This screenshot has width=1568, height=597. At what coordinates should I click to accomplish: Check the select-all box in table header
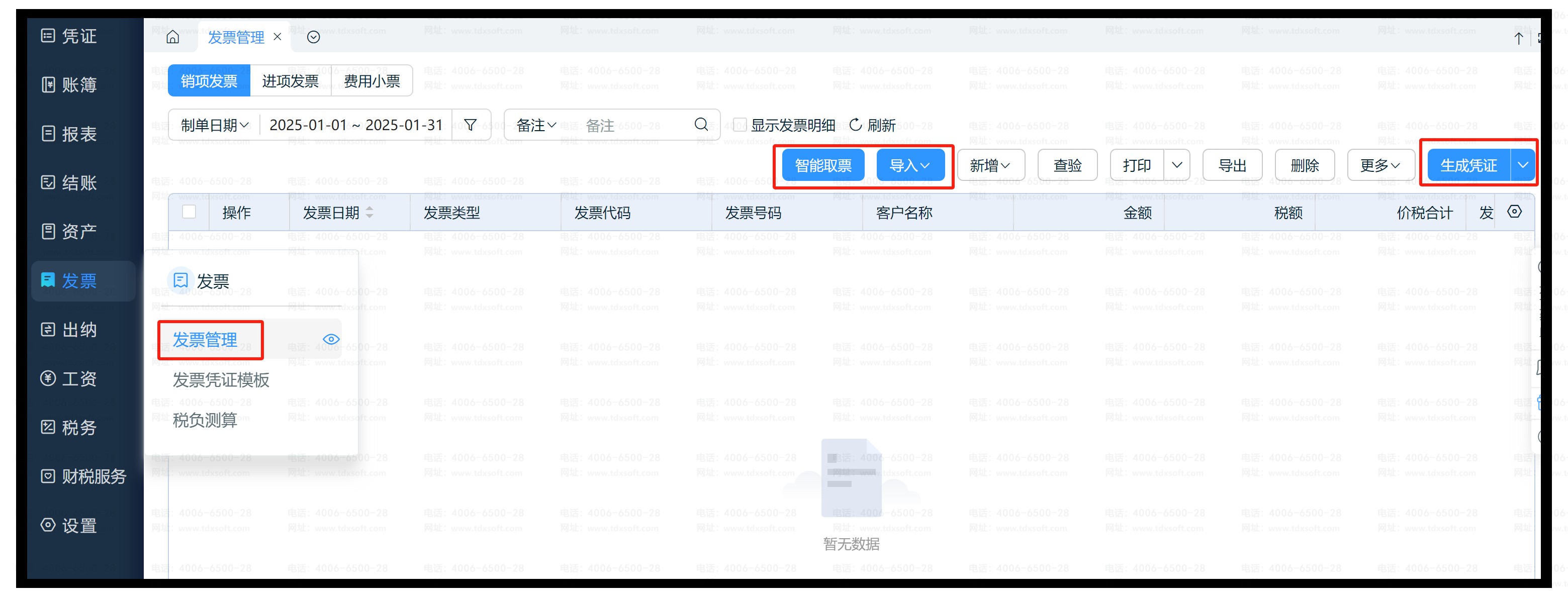pyautogui.click(x=189, y=212)
